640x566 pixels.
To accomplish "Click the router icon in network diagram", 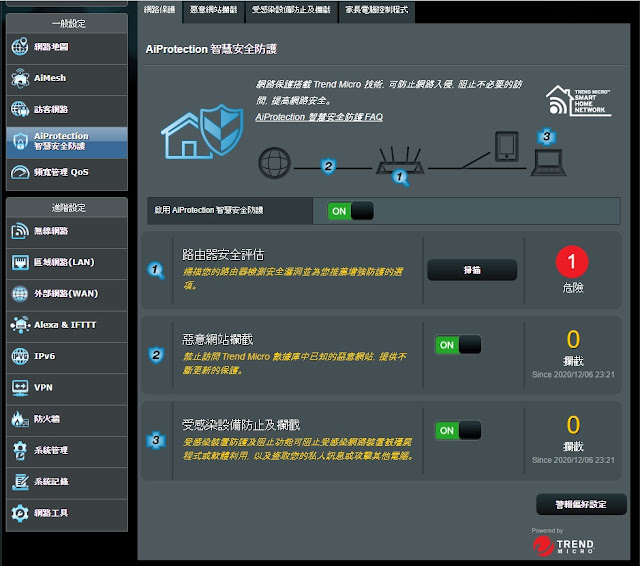I will point(399,161).
